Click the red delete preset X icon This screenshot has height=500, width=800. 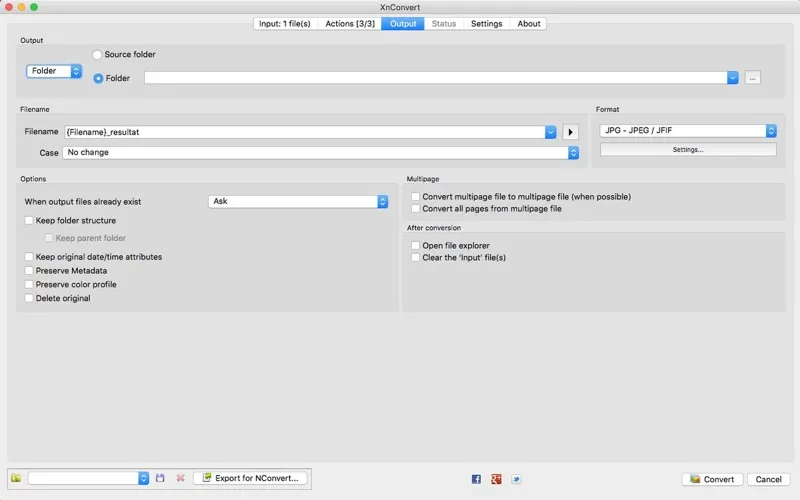(180, 479)
